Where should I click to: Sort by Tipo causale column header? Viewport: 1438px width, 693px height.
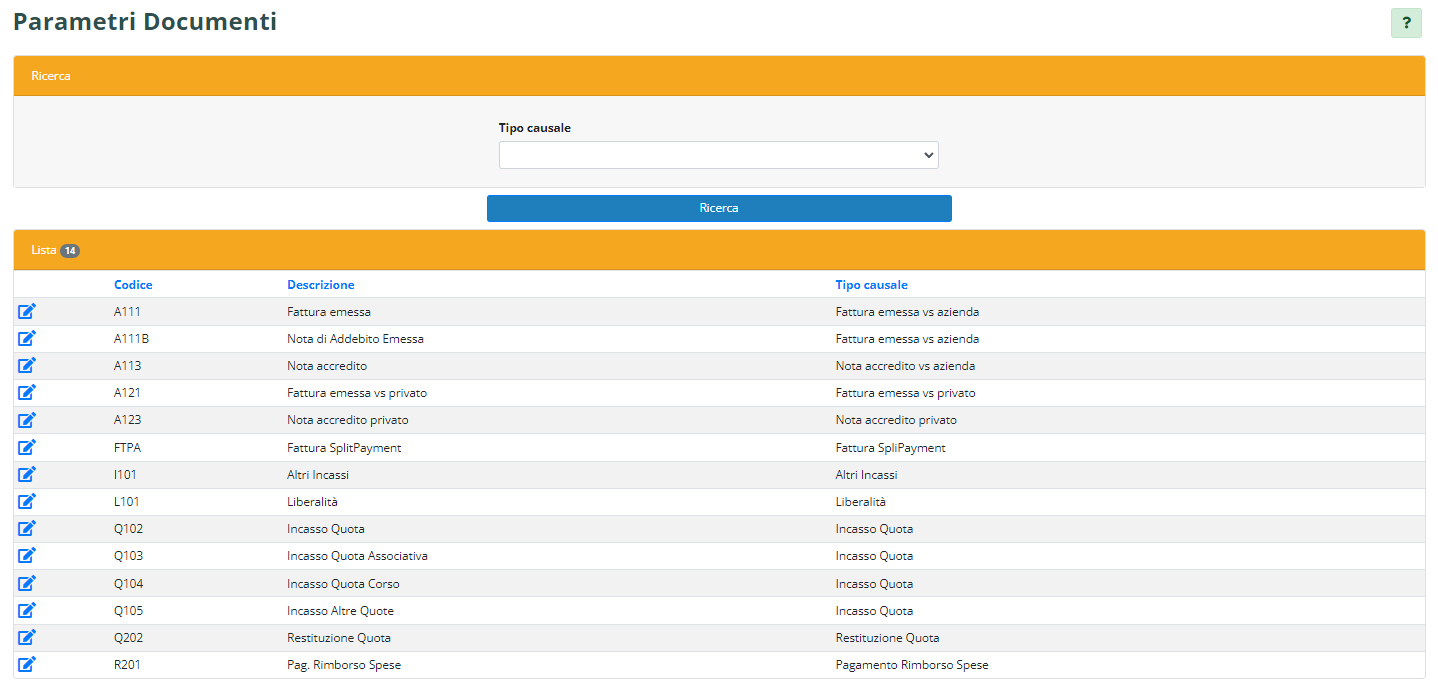pyautogui.click(x=871, y=285)
